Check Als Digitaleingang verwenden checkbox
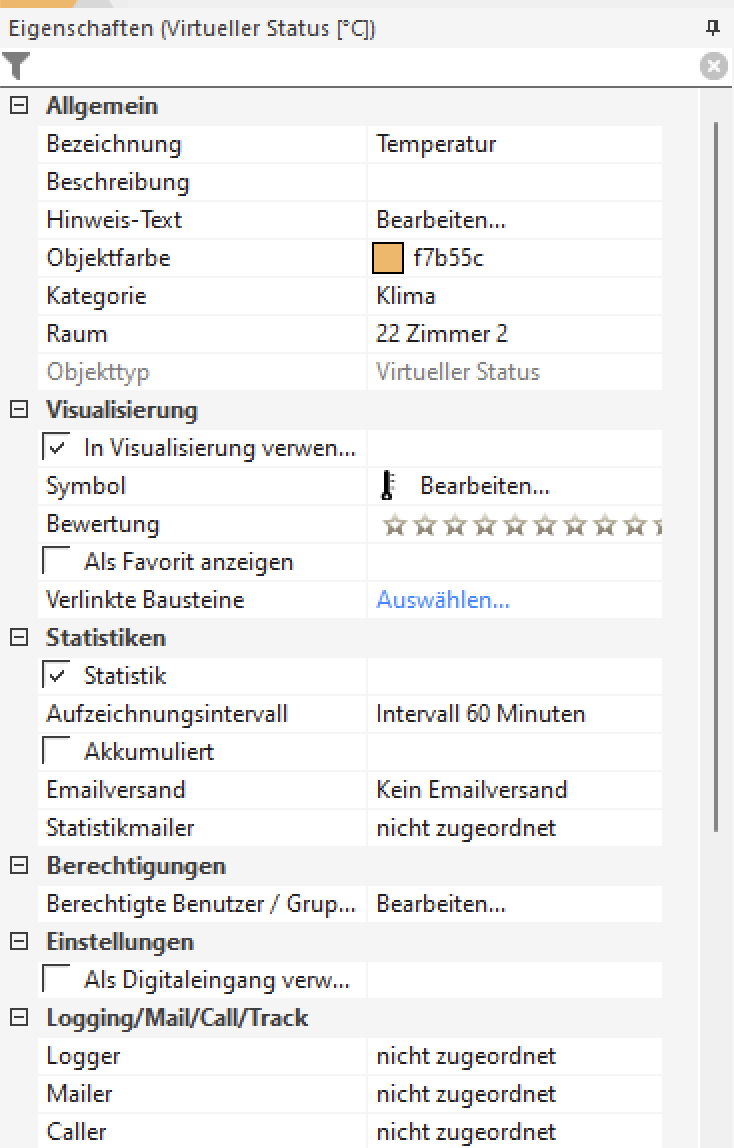The height and width of the screenshot is (1148, 734). coord(57,979)
